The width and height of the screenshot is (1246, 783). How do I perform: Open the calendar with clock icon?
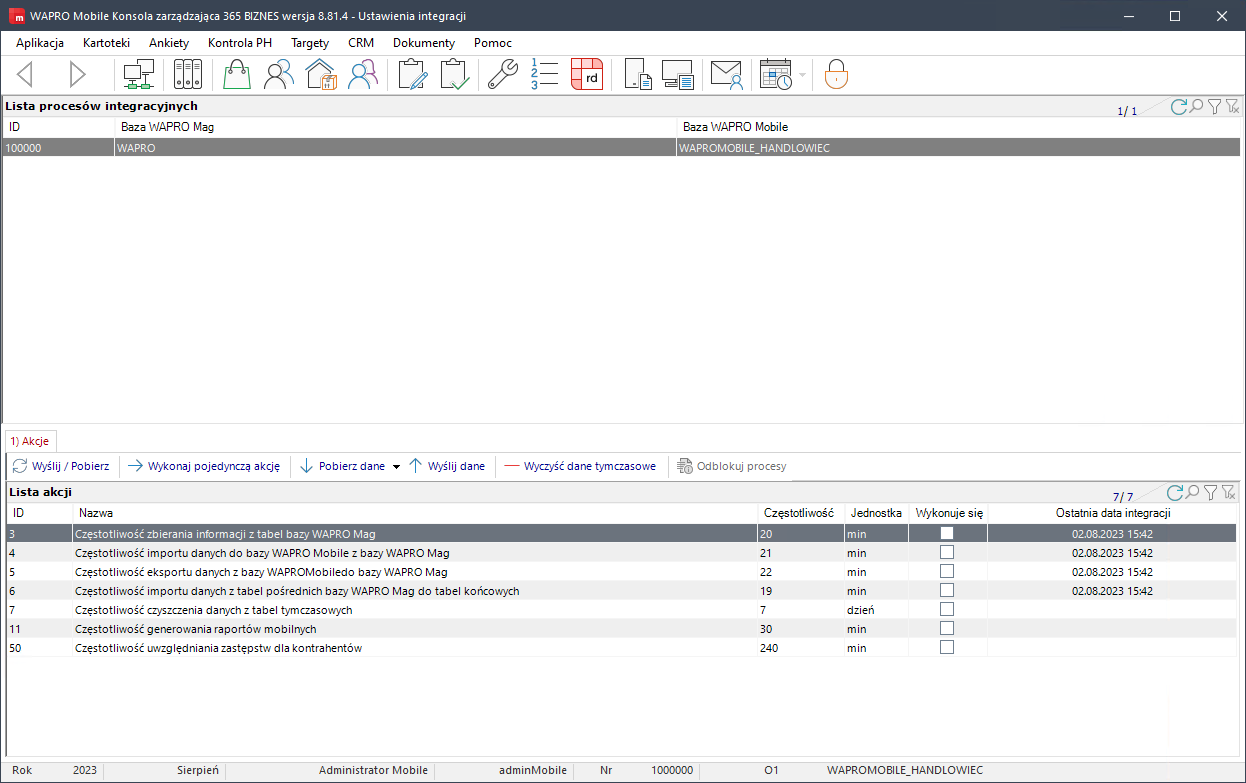click(776, 75)
